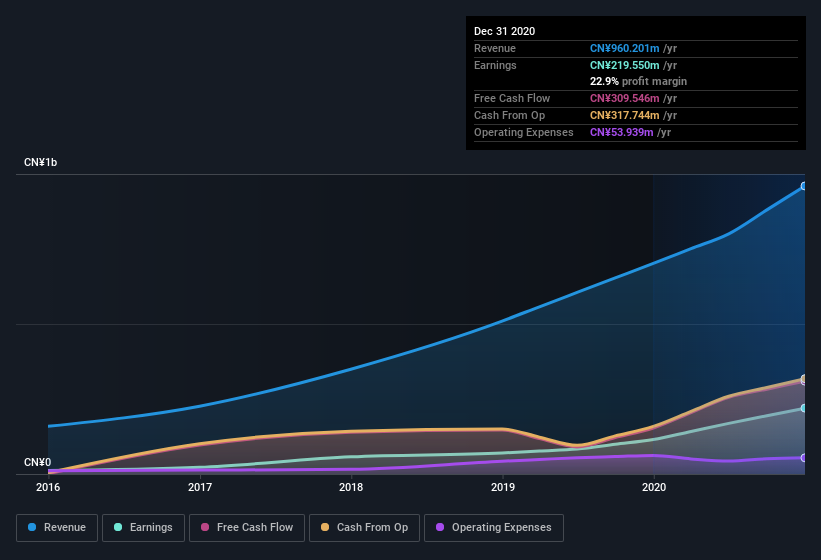This screenshot has width=821, height=560.
Task: Toggle the Operating Expenses legend button
Action: click(x=494, y=528)
